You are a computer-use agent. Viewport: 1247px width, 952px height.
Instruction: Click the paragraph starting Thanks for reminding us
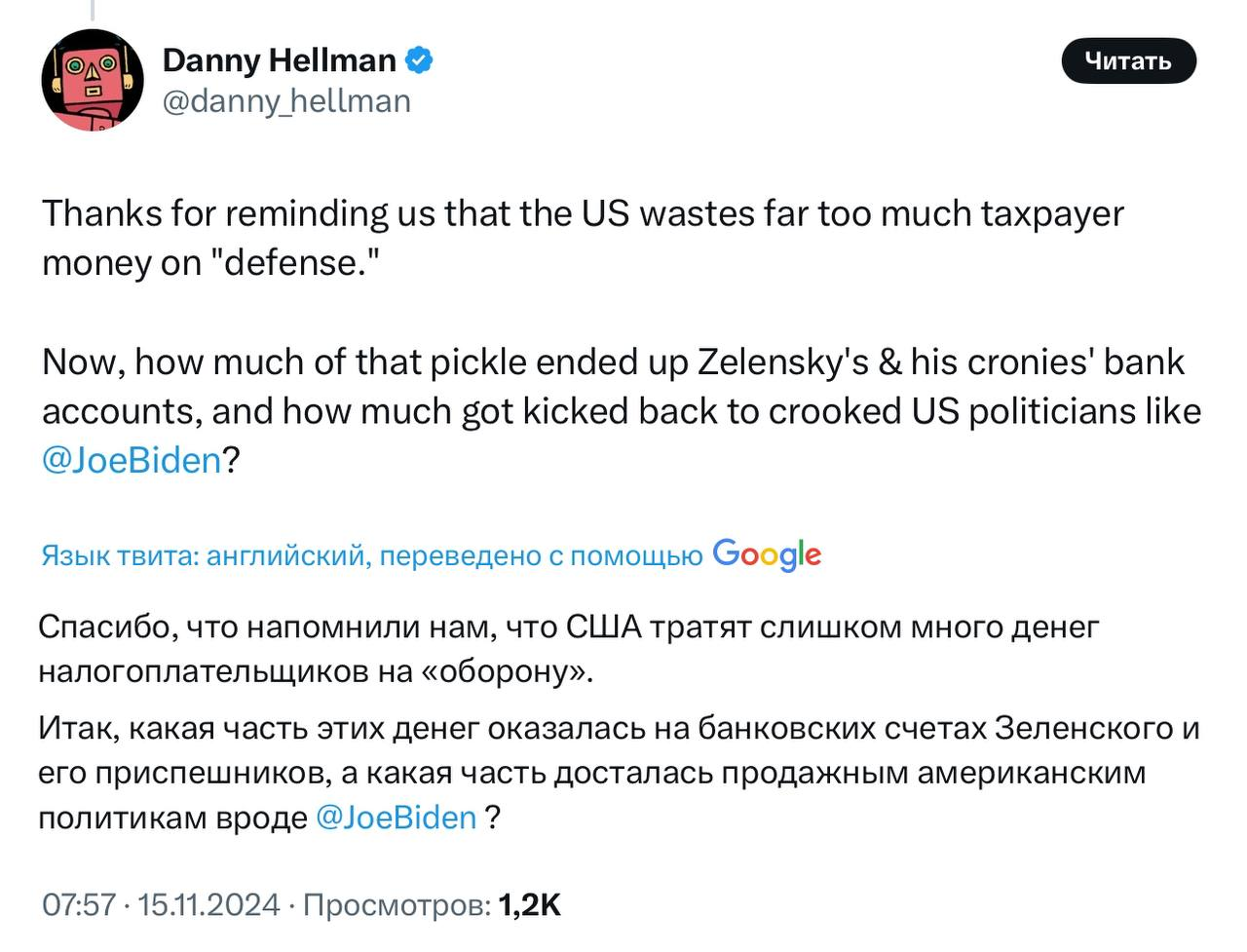pyautogui.click(x=583, y=213)
